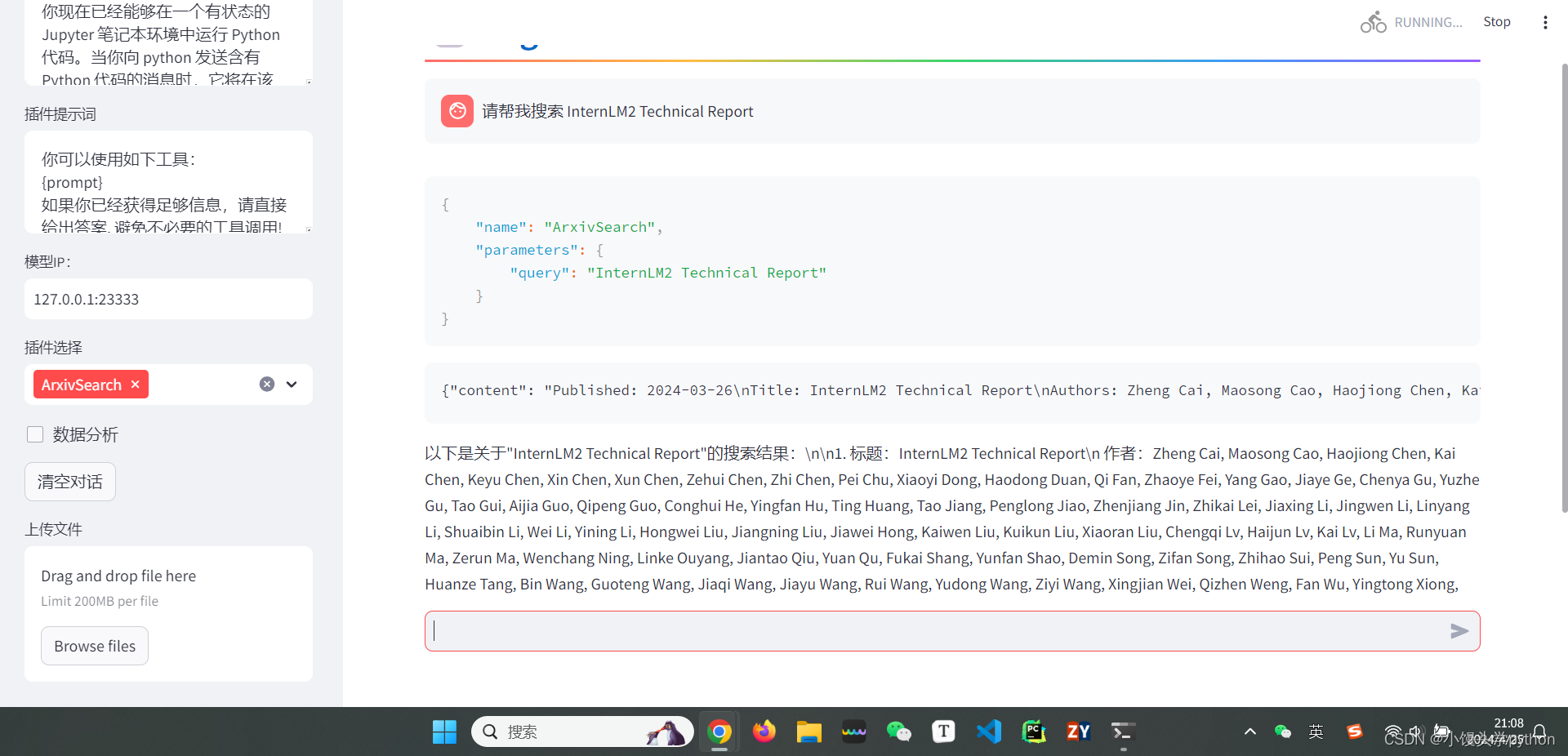
Task: Clear all selected plugins with the circled X
Action: [267, 385]
